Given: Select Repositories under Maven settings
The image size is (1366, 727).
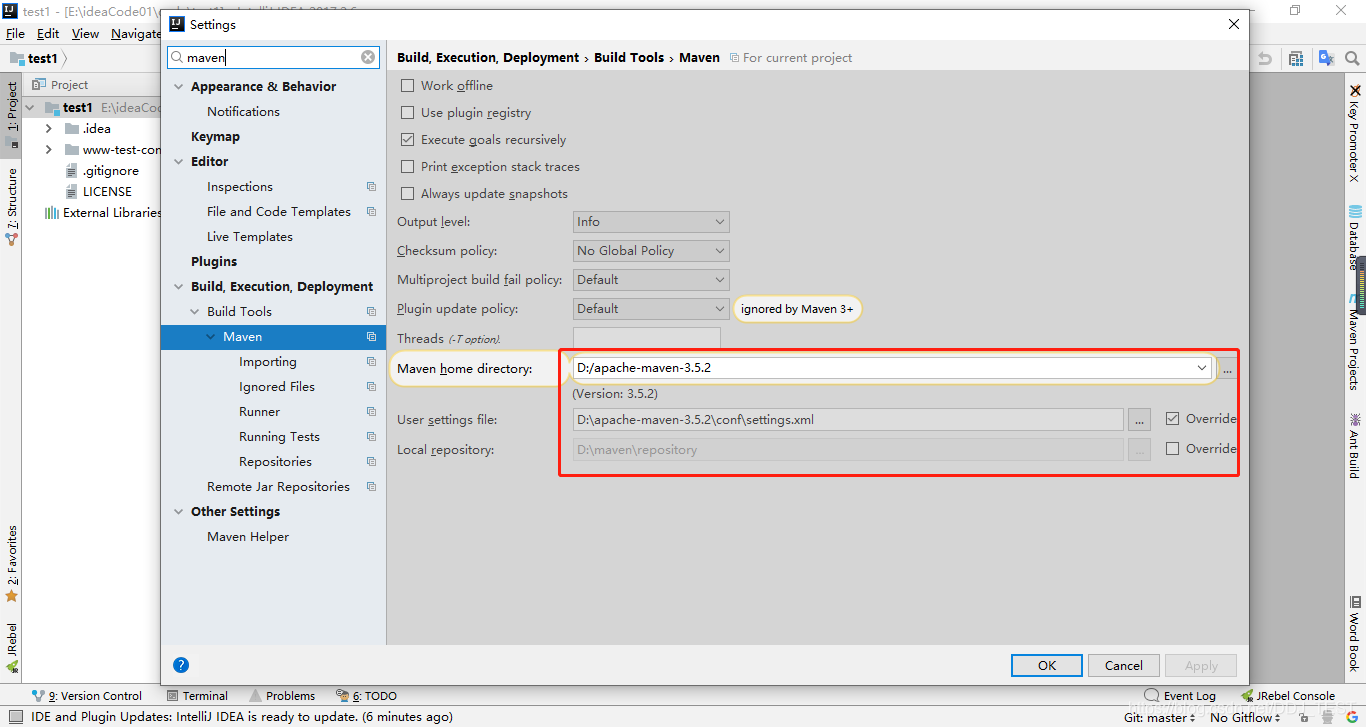Looking at the screenshot, I should click(x=275, y=462).
